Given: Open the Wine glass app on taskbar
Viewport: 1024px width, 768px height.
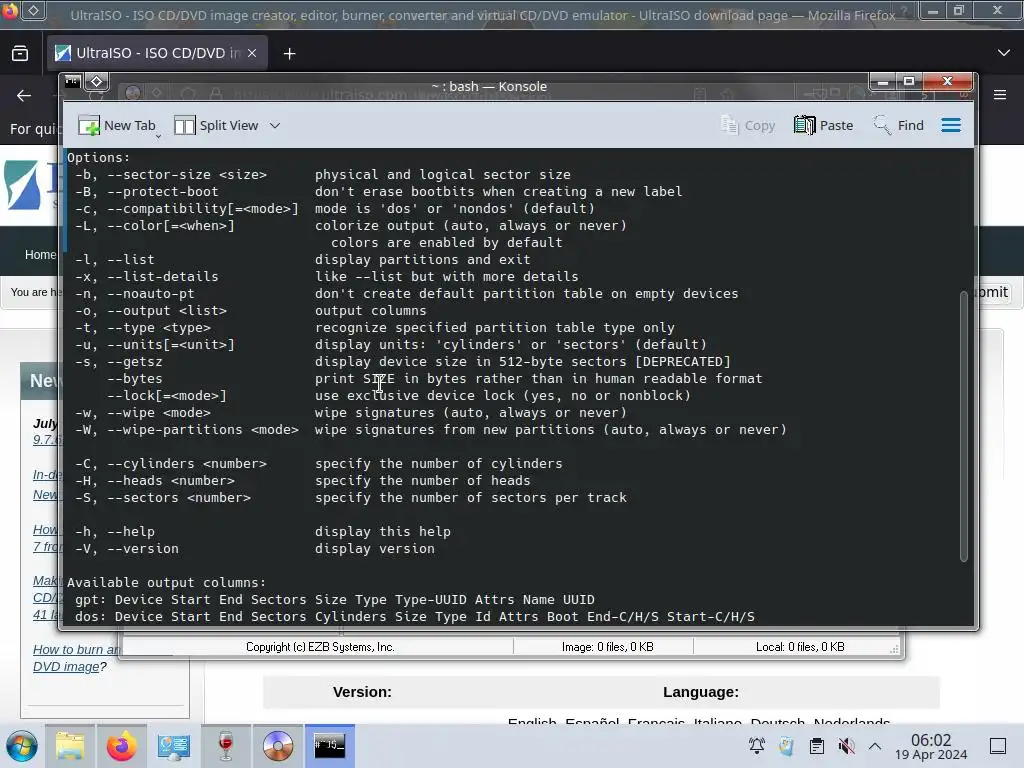Looking at the screenshot, I should [225, 746].
